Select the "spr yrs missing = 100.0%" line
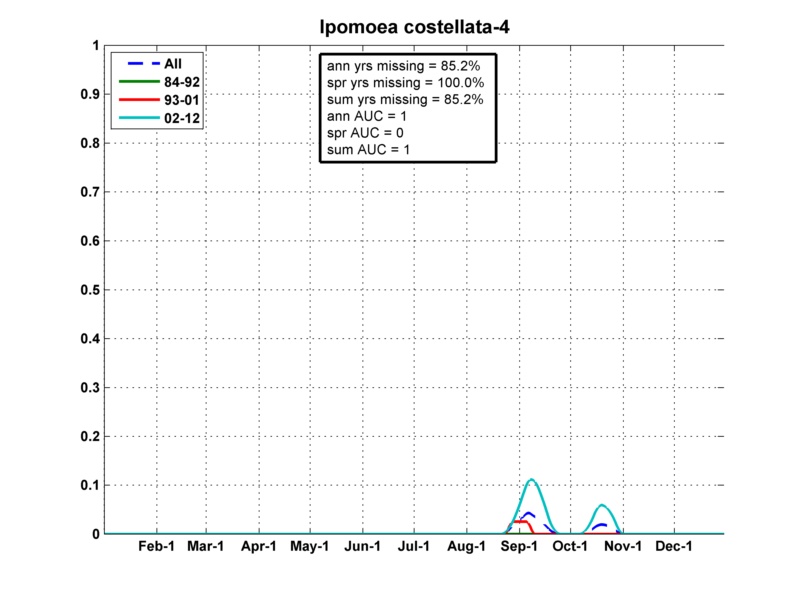Viewport: 800px width, 600px height. click(x=406, y=82)
